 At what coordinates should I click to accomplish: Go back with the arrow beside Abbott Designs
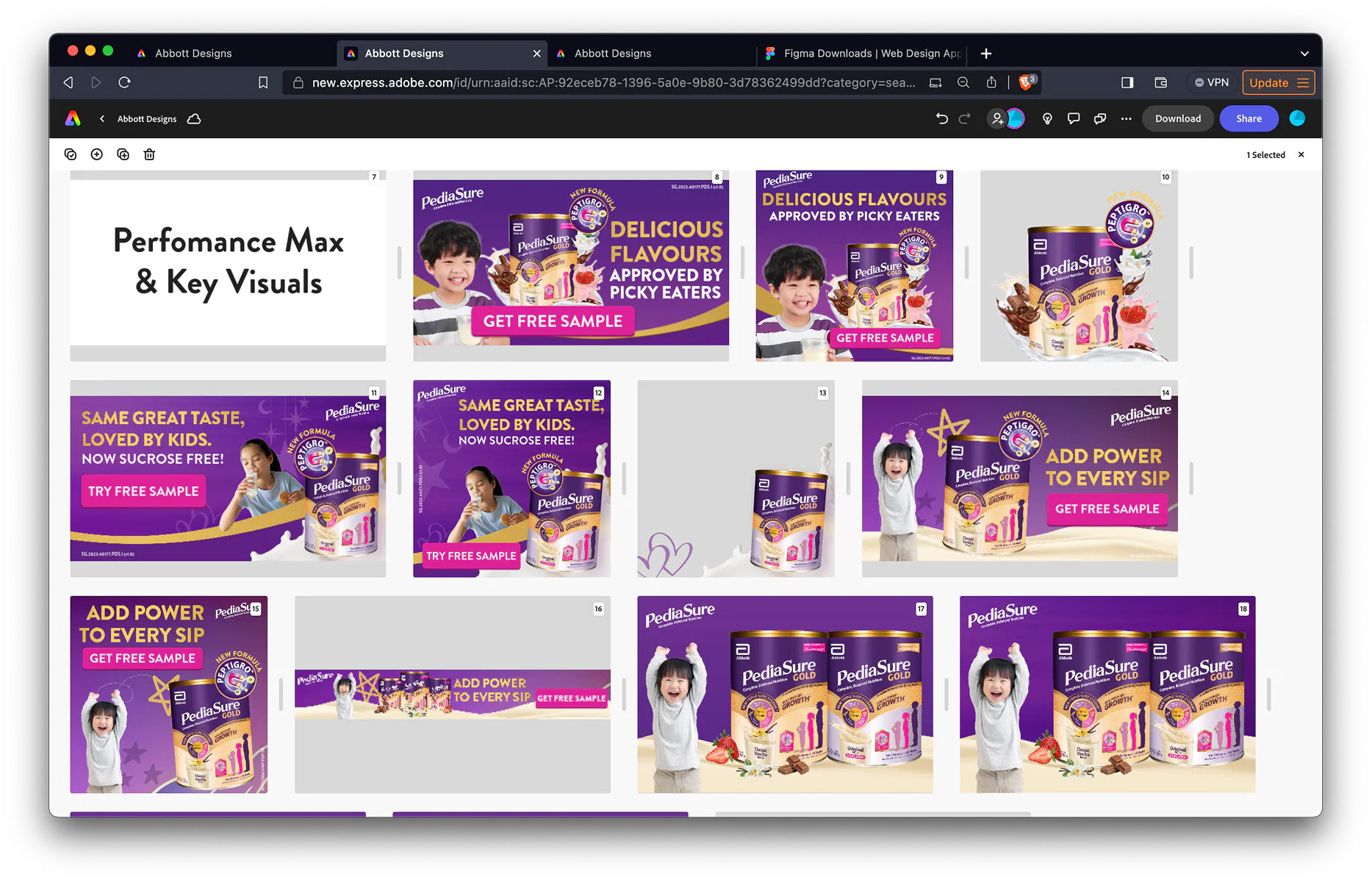pyautogui.click(x=102, y=118)
